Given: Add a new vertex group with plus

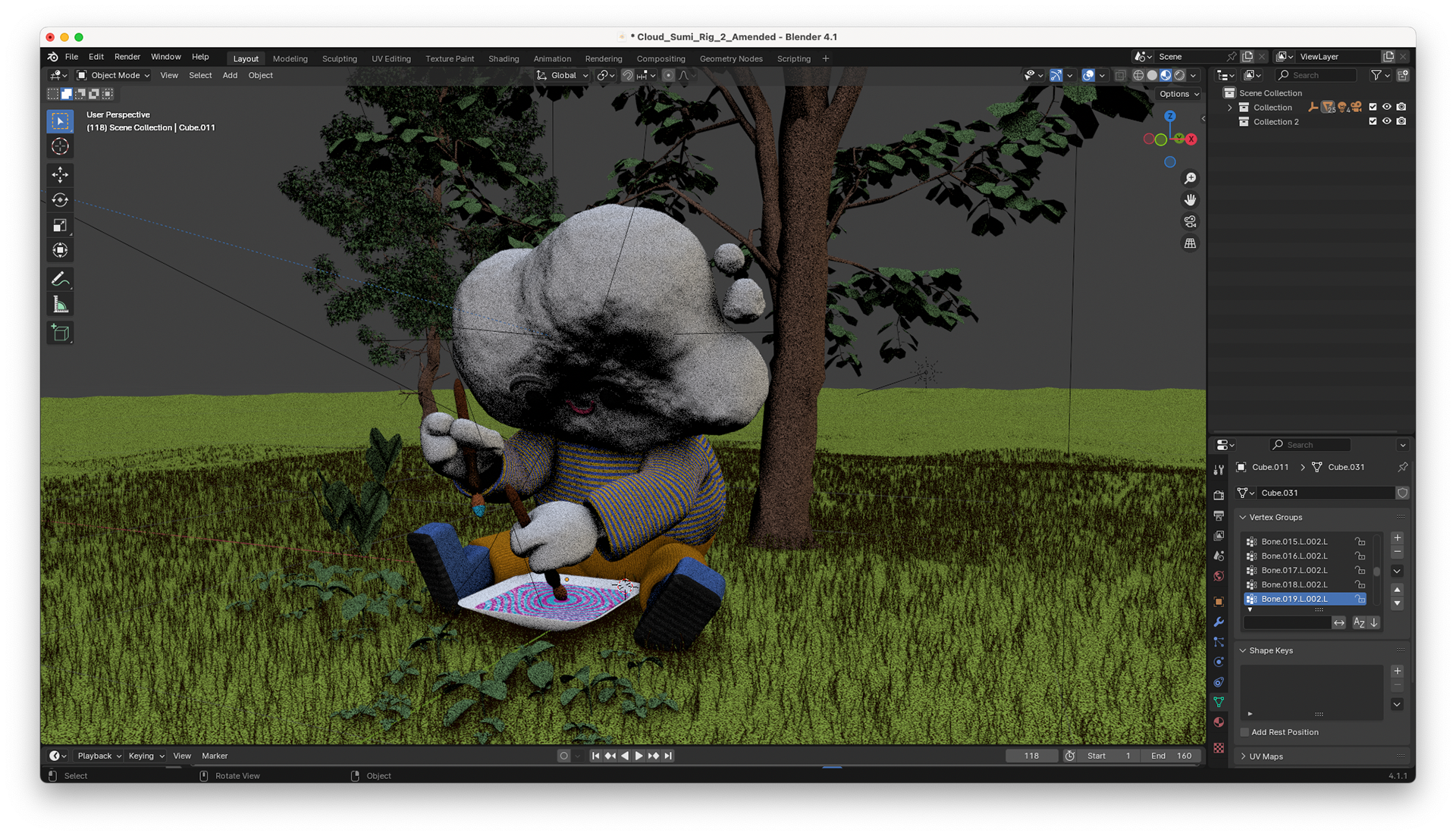Looking at the screenshot, I should (x=1397, y=538).
